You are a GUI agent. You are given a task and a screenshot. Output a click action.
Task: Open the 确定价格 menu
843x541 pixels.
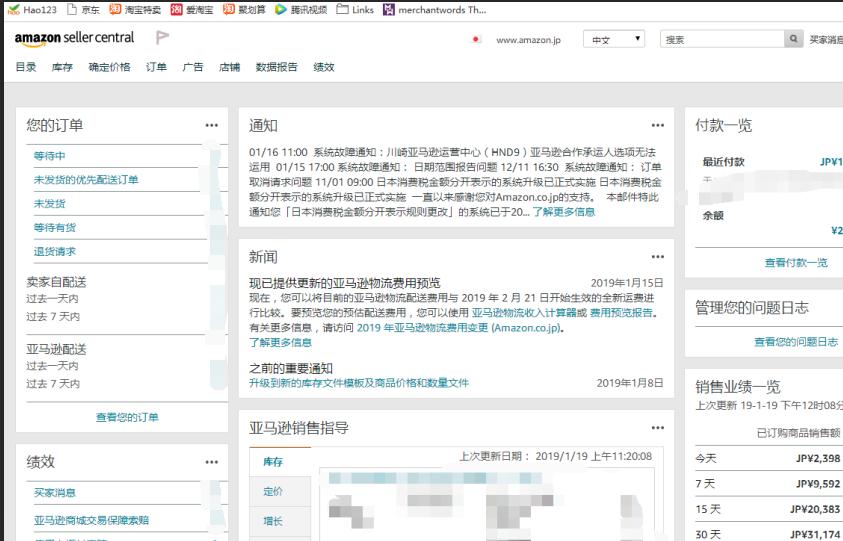tap(109, 67)
